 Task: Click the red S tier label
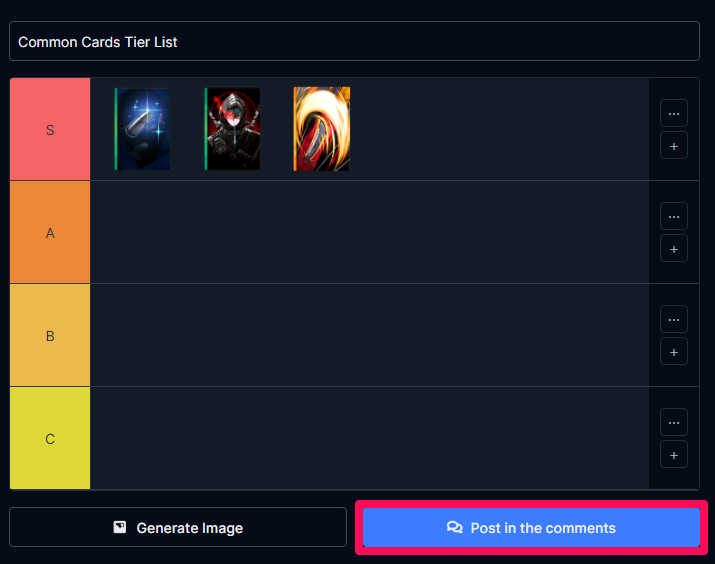pyautogui.click(x=50, y=129)
